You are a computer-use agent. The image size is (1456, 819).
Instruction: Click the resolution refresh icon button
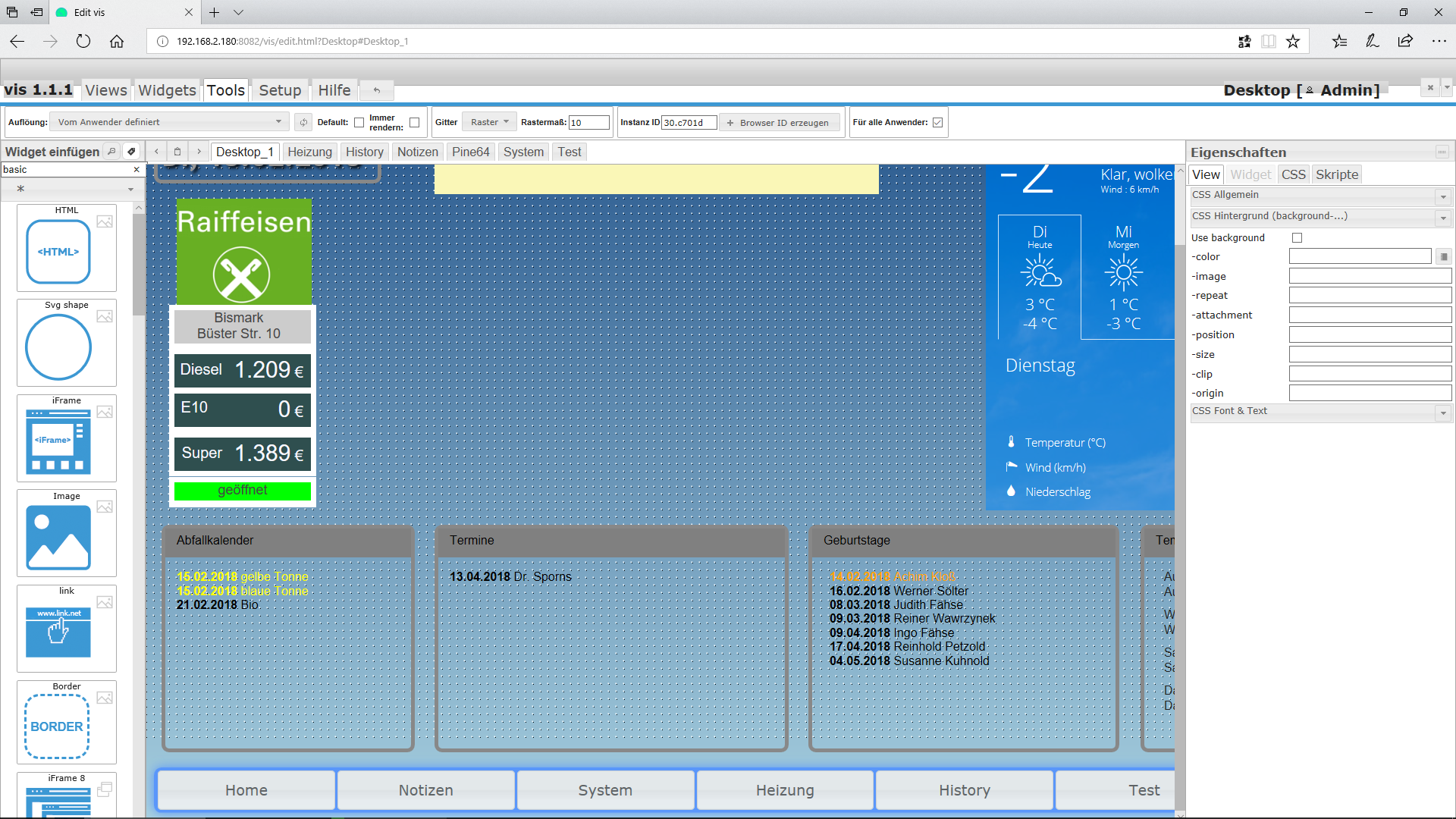pos(303,122)
